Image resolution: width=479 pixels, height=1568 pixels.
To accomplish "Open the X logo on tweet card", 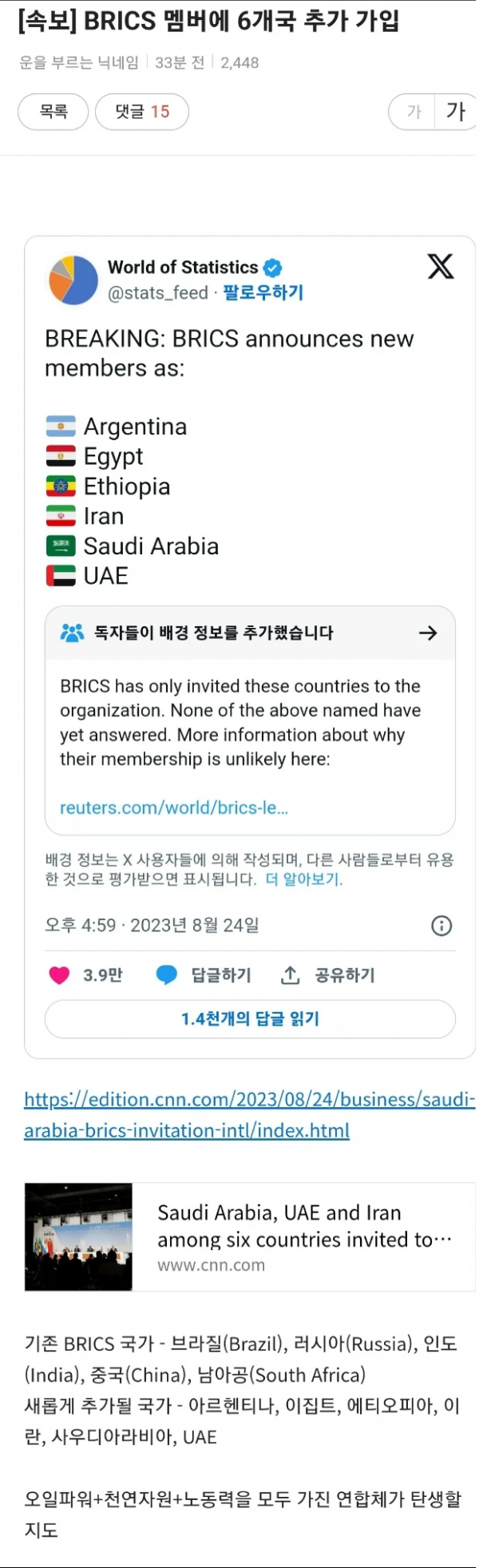I will click(440, 266).
